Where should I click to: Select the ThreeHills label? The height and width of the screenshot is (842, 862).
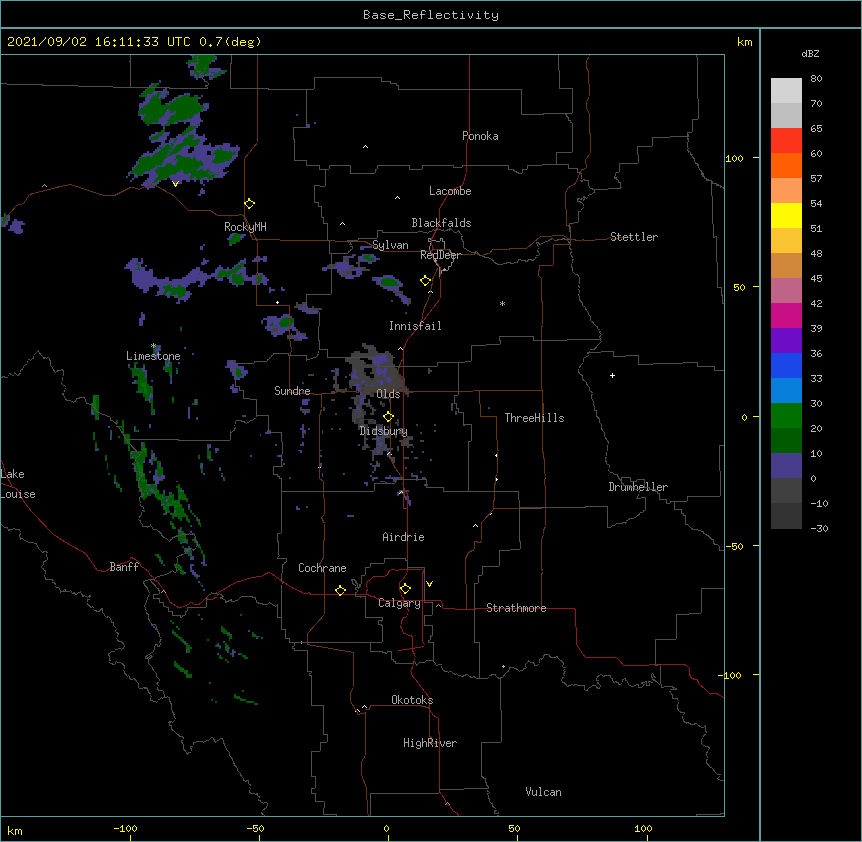click(x=534, y=418)
